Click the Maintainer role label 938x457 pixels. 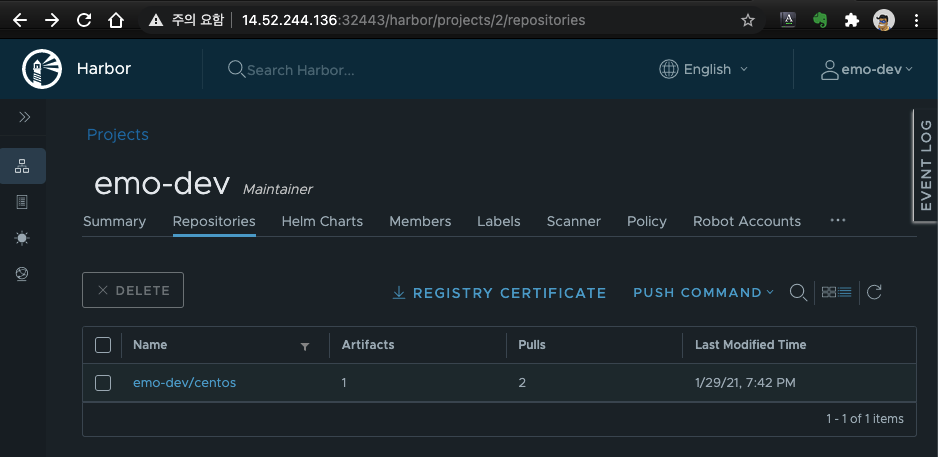(278, 190)
